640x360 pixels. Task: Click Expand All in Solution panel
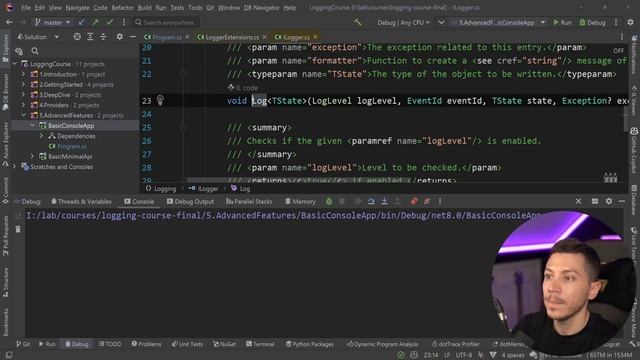tap(90, 37)
